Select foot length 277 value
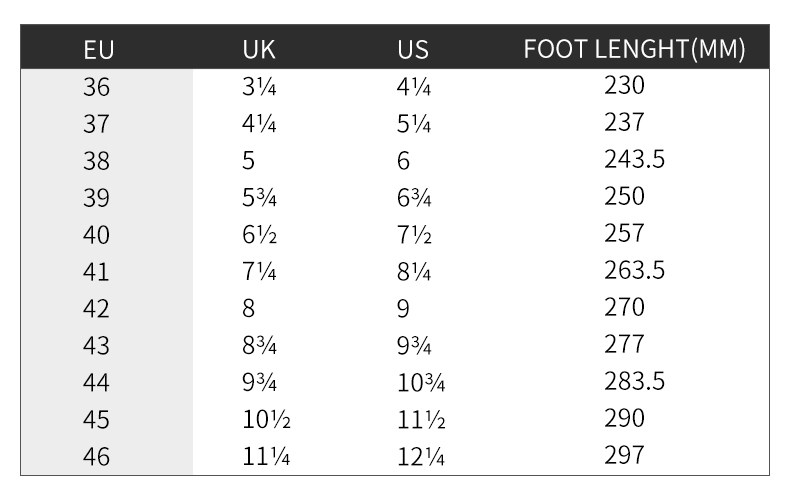Image resolution: width=790 pixels, height=500 pixels. tap(624, 344)
